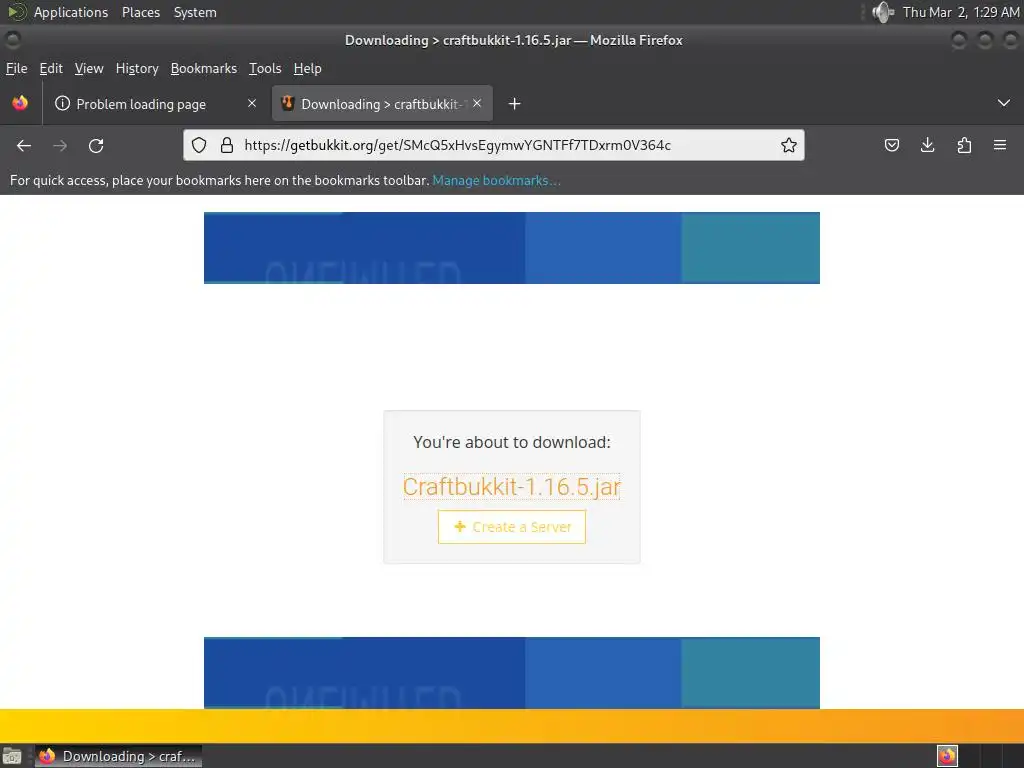The width and height of the screenshot is (1024, 768).
Task: Click the volume speaker icon
Action: click(x=883, y=12)
